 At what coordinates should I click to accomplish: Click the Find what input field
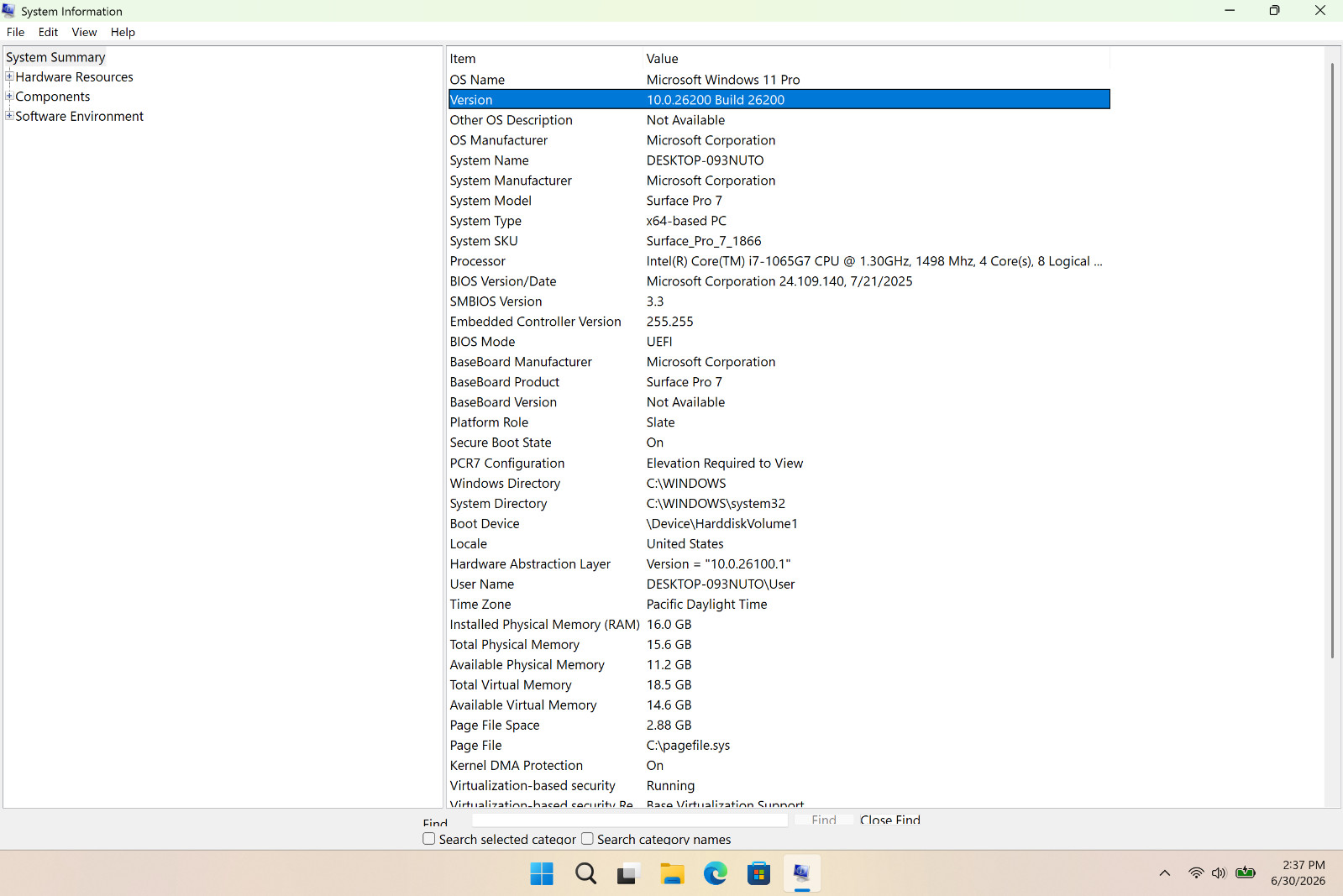pyautogui.click(x=630, y=820)
